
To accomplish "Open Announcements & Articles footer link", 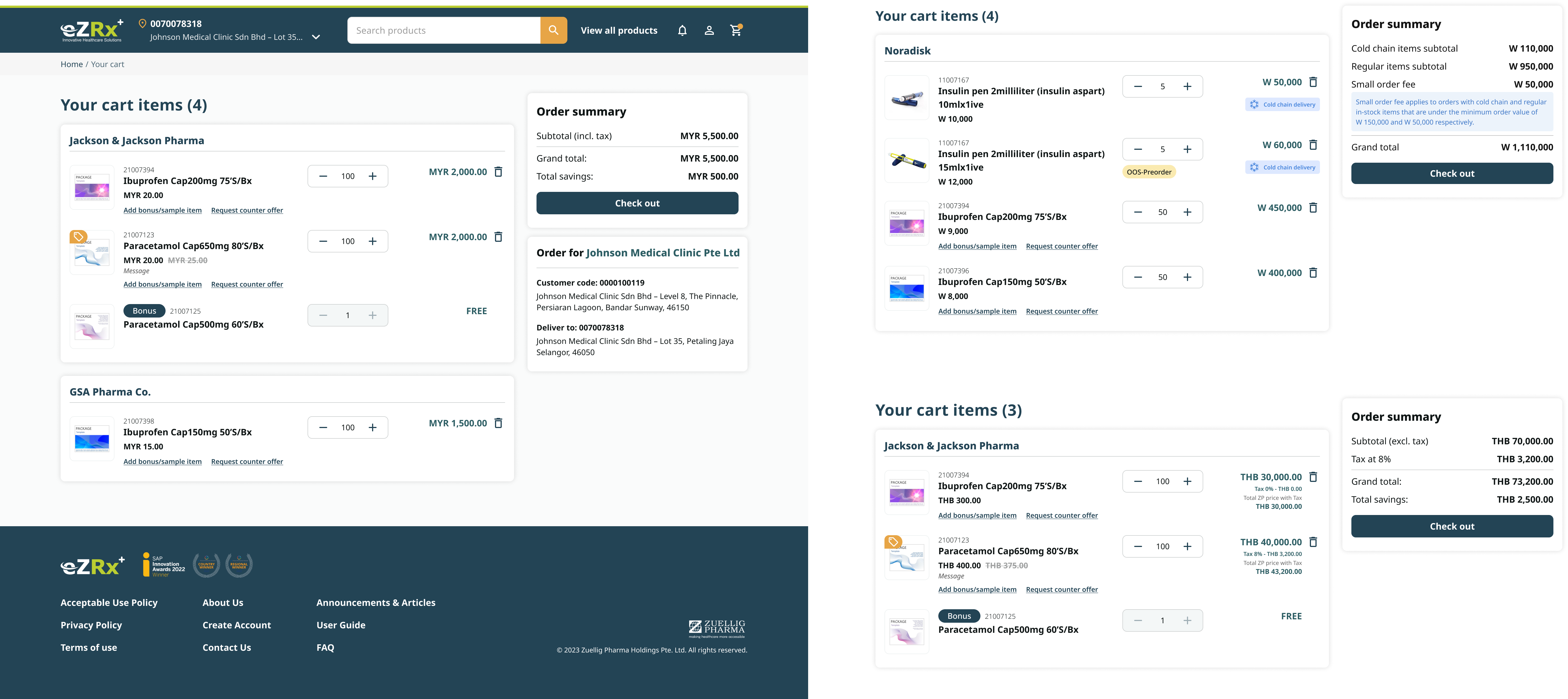I will coord(376,603).
